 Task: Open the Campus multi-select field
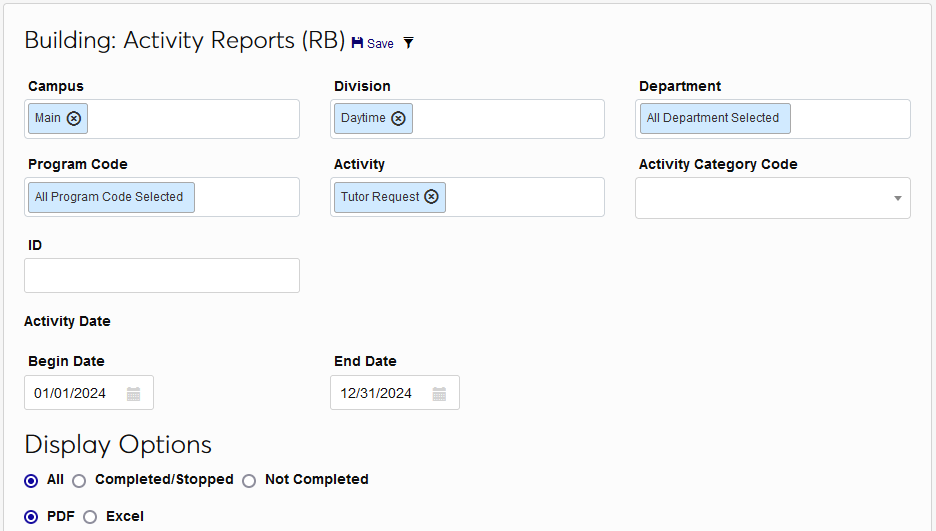click(x=162, y=119)
